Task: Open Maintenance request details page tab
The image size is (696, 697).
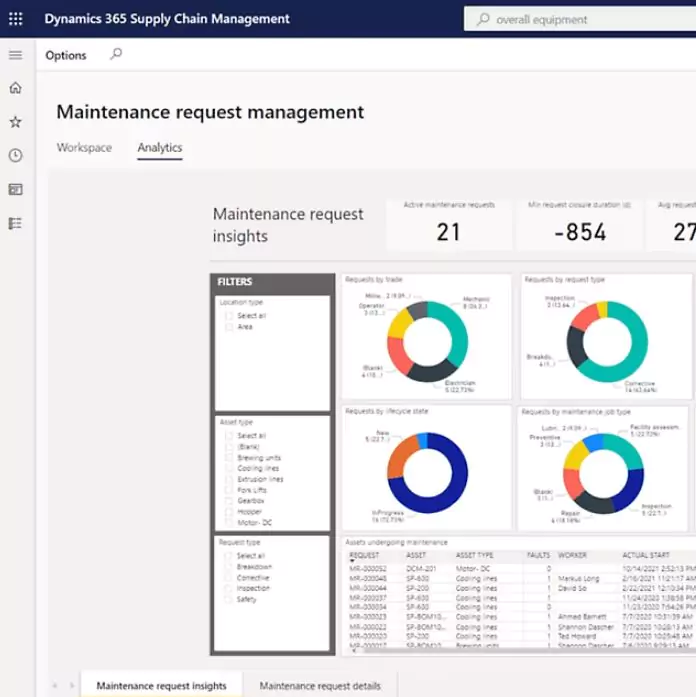Action: click(320, 686)
